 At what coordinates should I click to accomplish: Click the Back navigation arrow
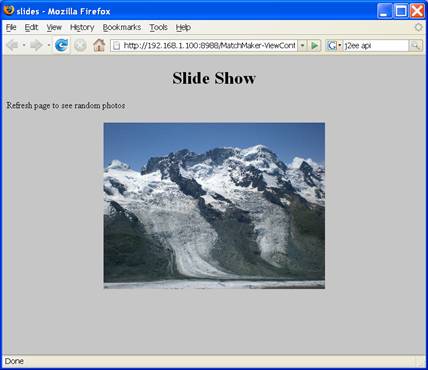tap(13, 45)
